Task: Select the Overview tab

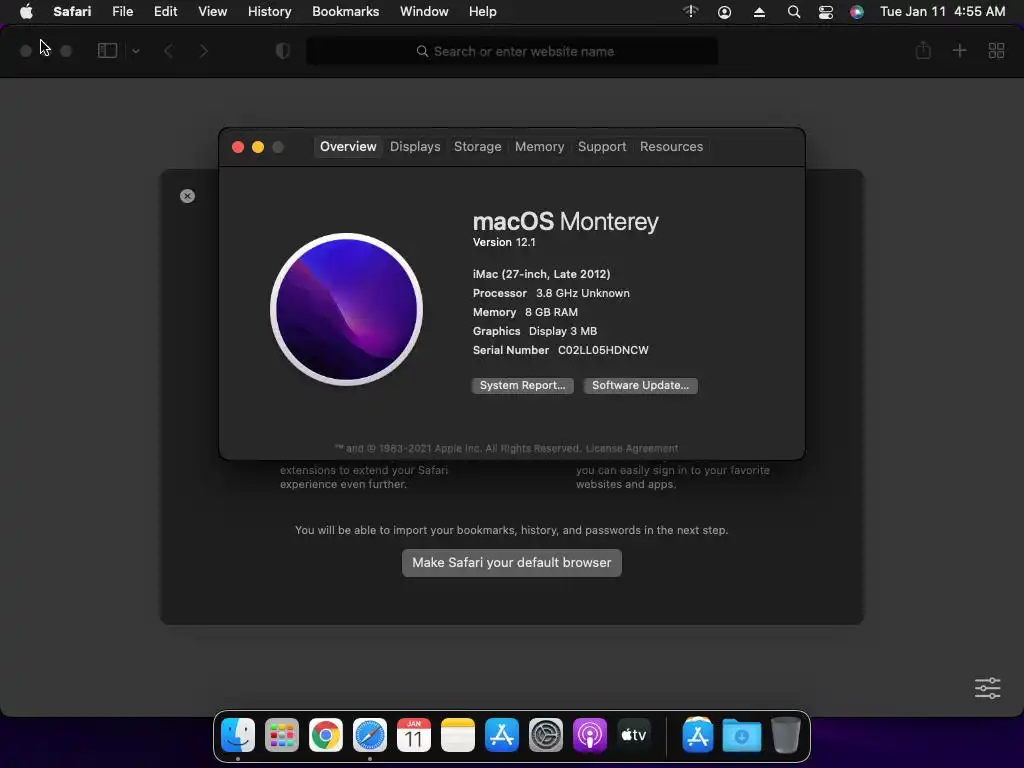Action: point(348,147)
